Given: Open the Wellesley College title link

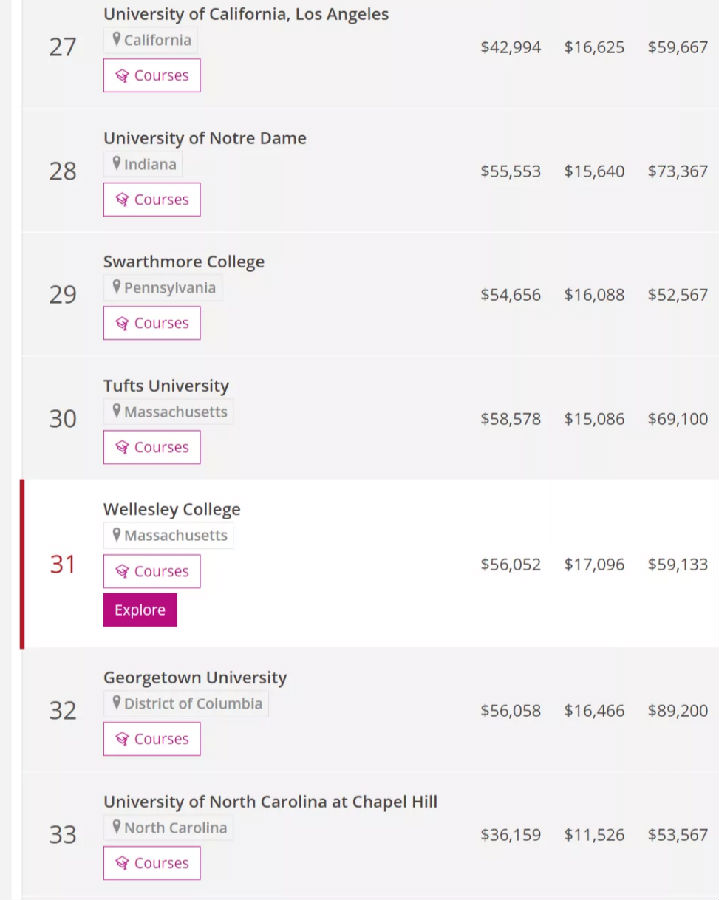Looking at the screenshot, I should tap(172, 510).
